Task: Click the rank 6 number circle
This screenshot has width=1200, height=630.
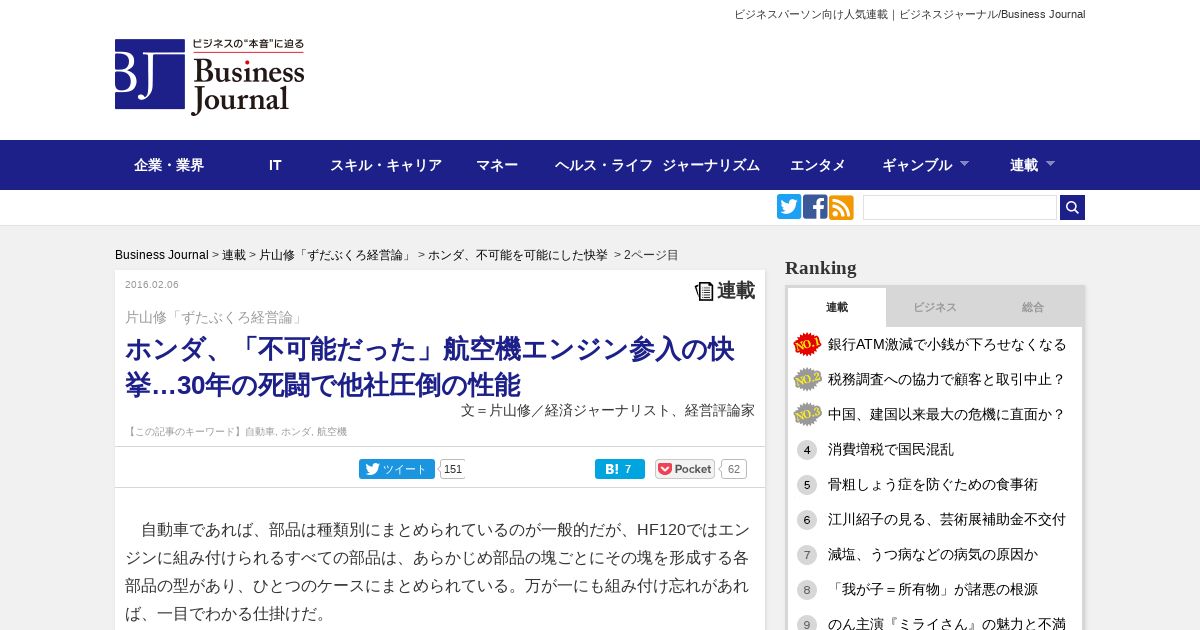Action: coord(807,520)
